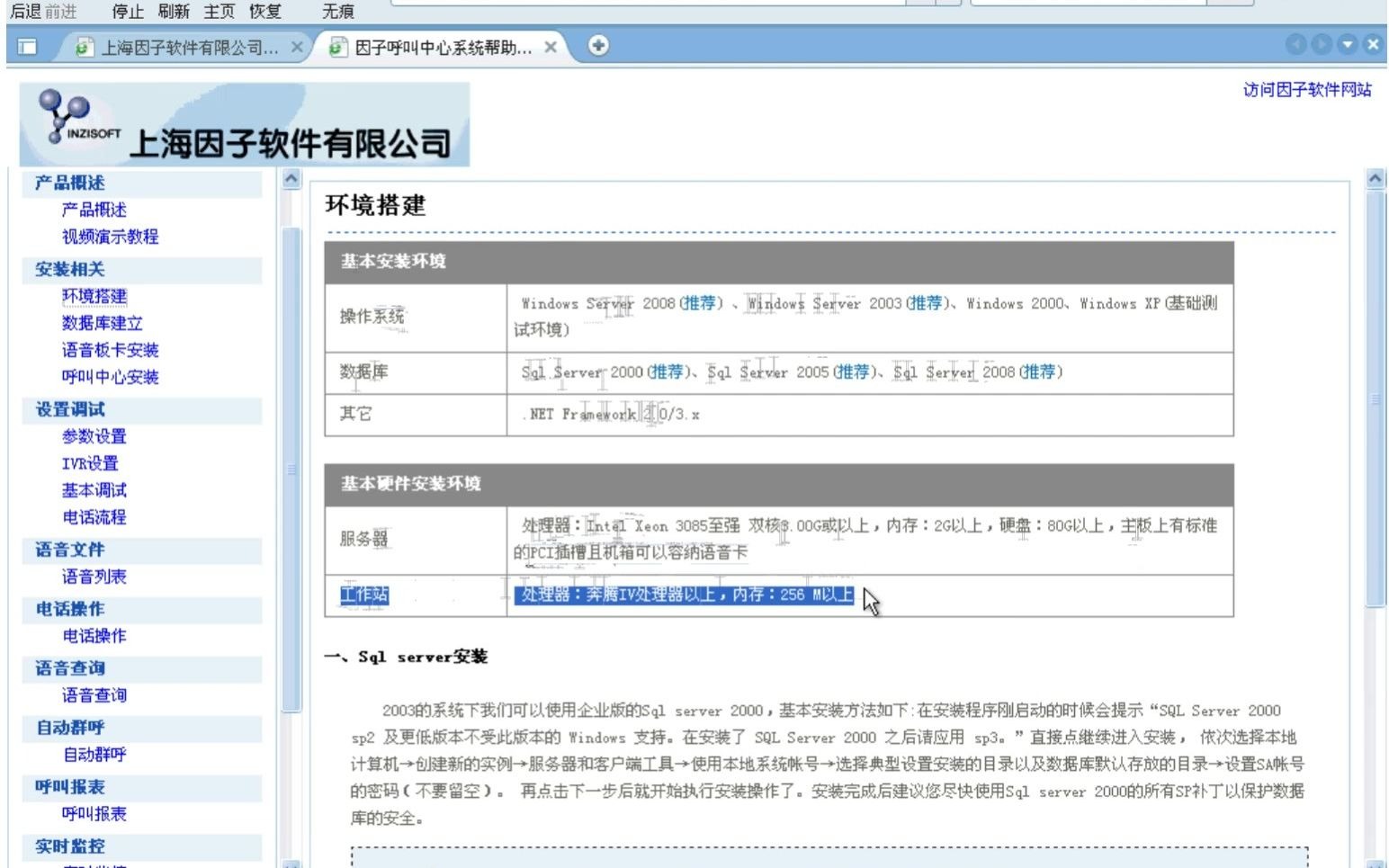The image size is (1389, 868).
Task: Open the 语音板卡安装 page
Action: point(110,350)
